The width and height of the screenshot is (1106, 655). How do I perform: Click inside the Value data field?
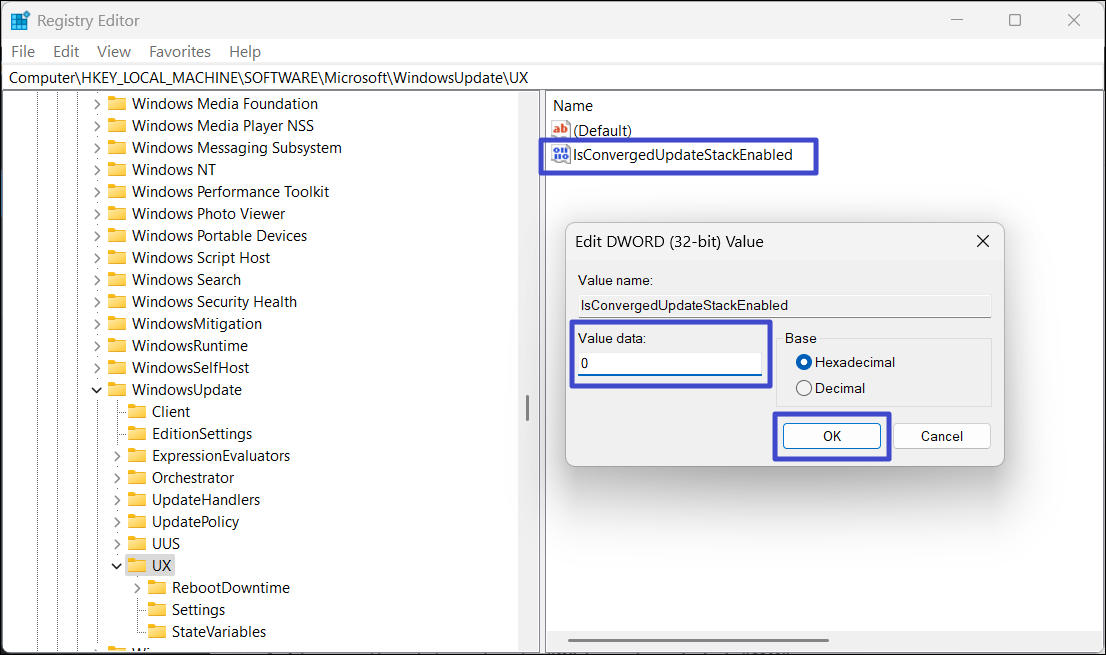point(670,364)
